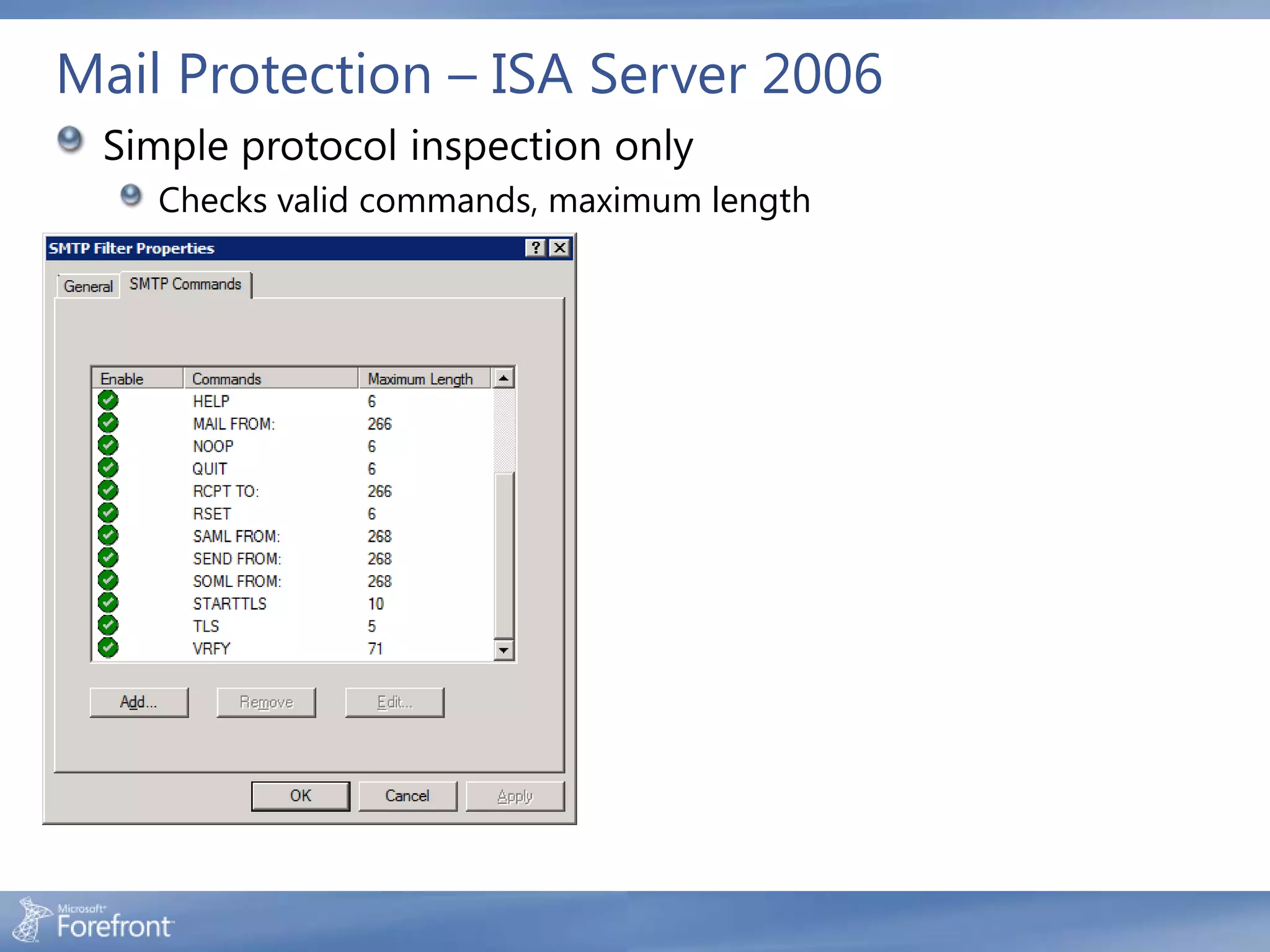Click the 6 length value for NOOP
1270x952 pixels.
(x=371, y=446)
